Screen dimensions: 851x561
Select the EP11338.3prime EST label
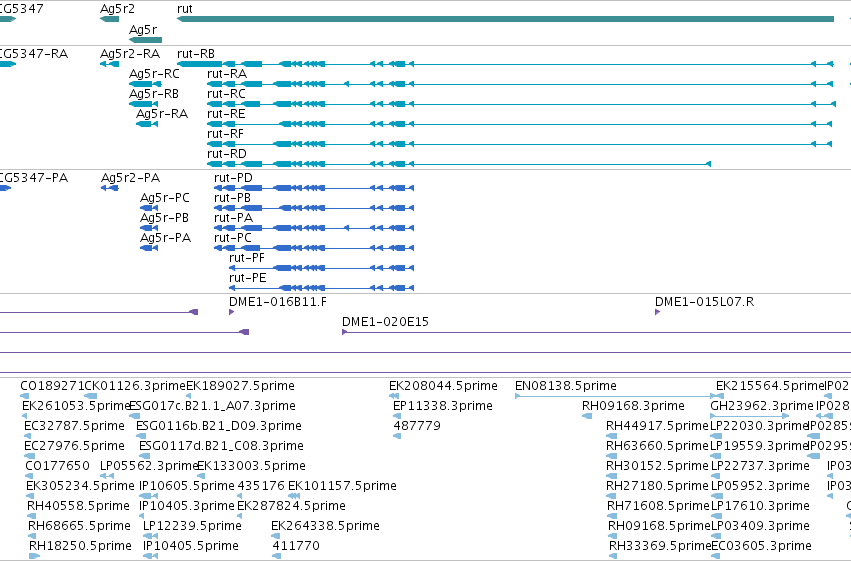click(x=443, y=406)
